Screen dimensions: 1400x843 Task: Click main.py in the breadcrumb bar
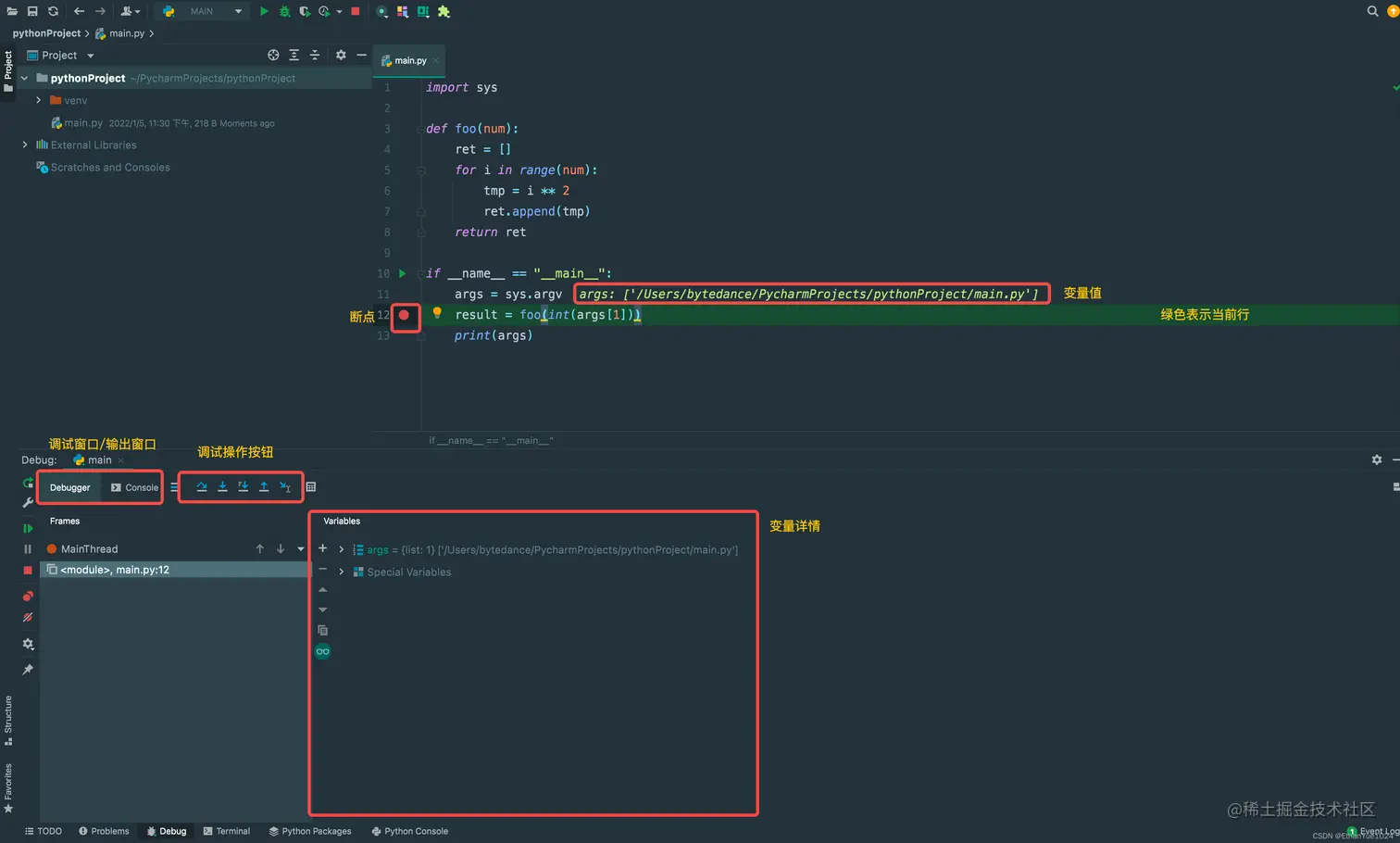click(x=127, y=33)
